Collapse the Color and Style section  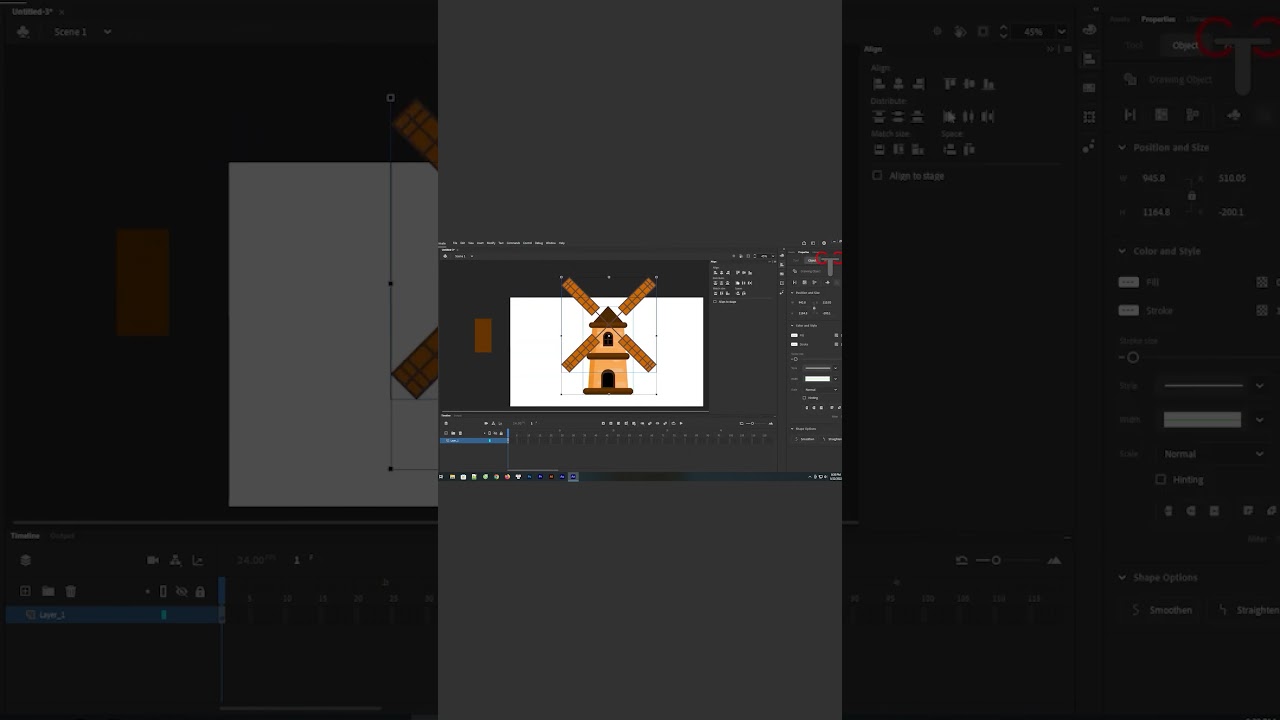click(x=1122, y=251)
